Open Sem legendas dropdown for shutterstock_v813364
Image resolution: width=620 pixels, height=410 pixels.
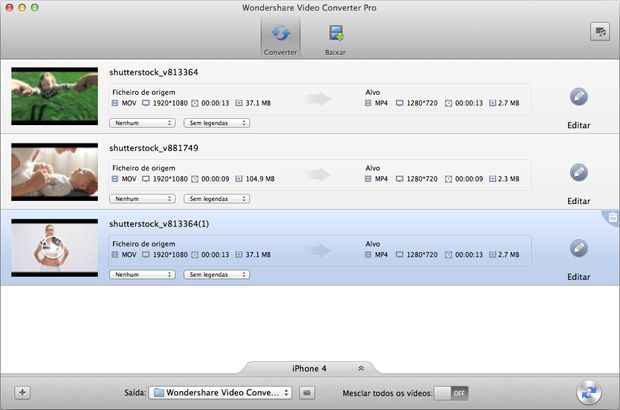[216, 123]
